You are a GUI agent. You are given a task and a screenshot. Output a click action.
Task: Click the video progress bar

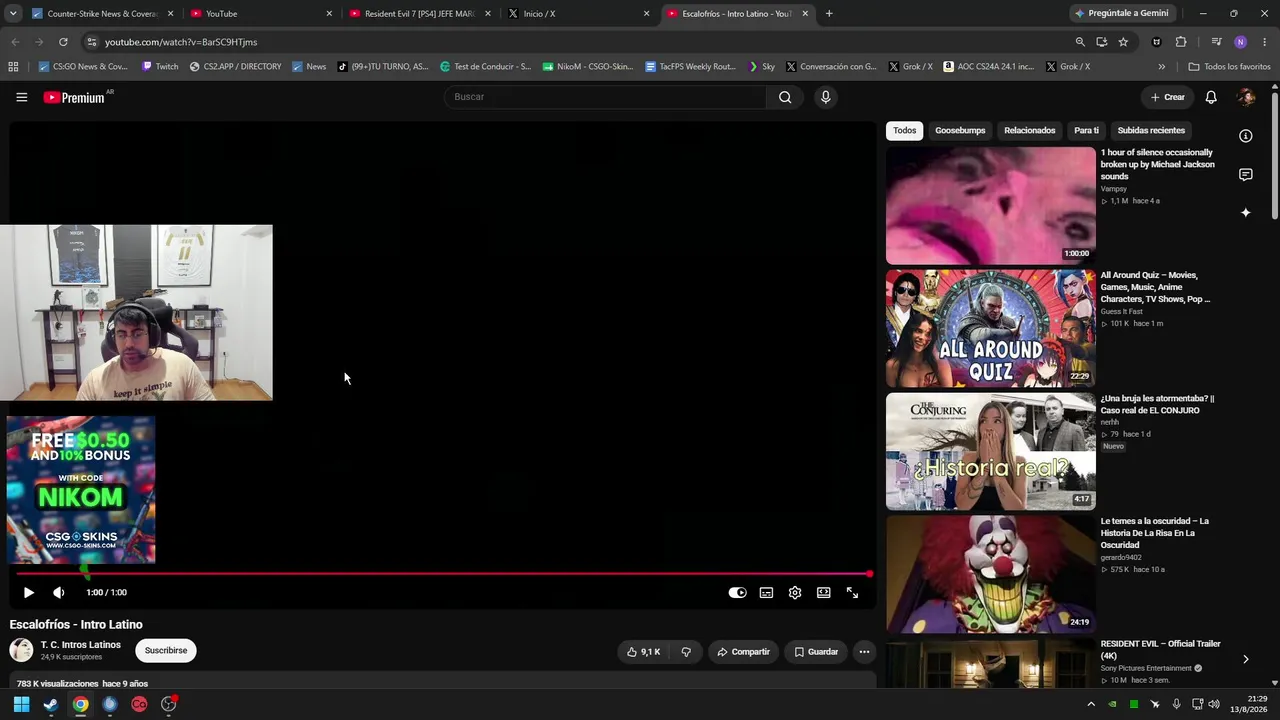pyautogui.click(x=443, y=574)
